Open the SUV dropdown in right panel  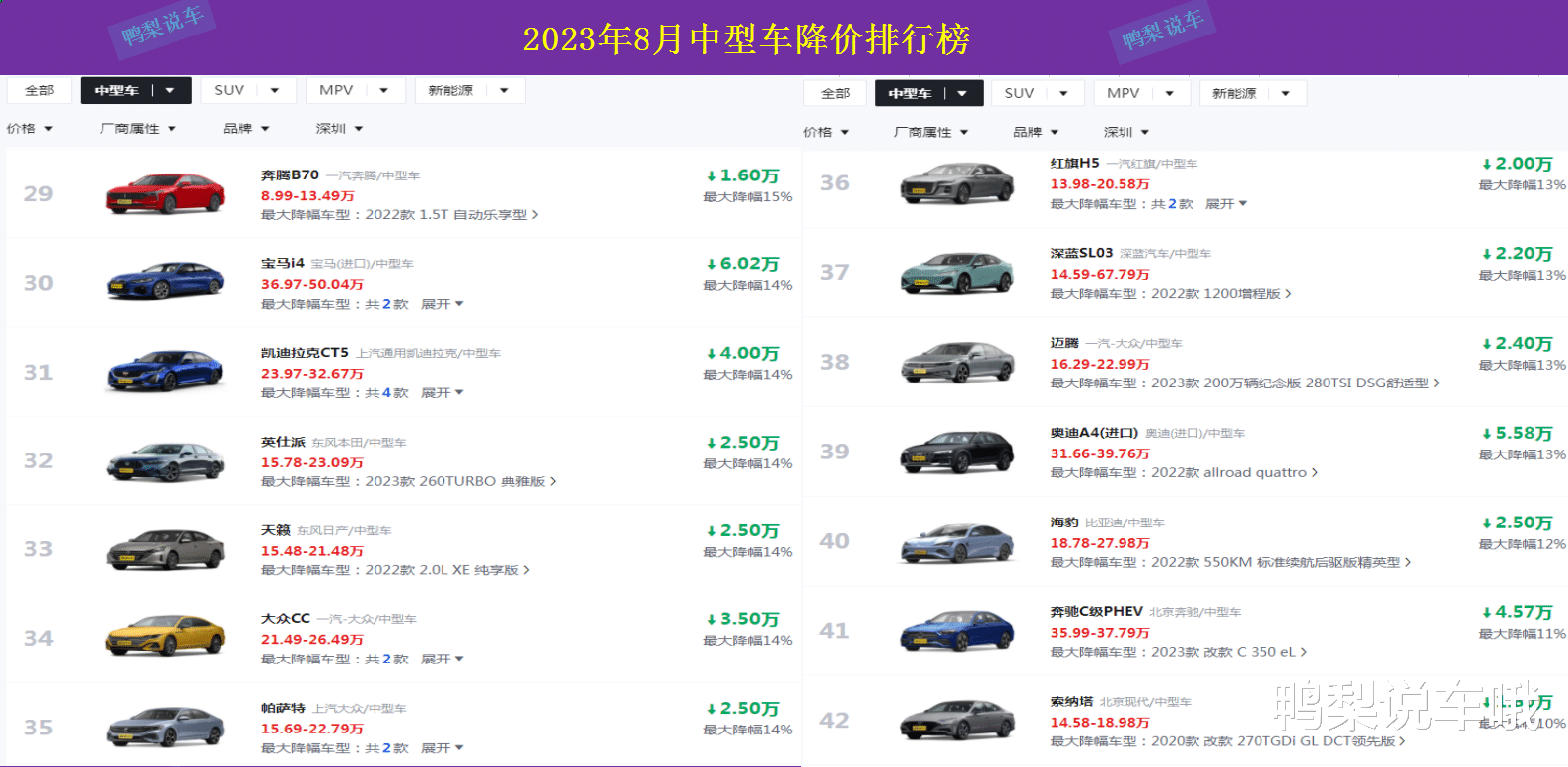pyautogui.click(x=1037, y=94)
